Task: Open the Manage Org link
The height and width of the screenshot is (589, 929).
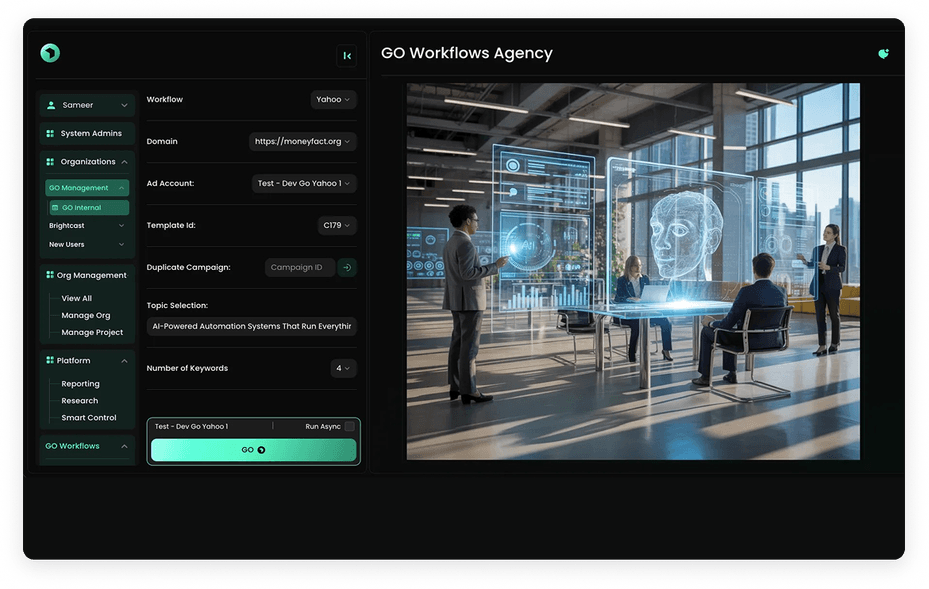Action: point(85,316)
